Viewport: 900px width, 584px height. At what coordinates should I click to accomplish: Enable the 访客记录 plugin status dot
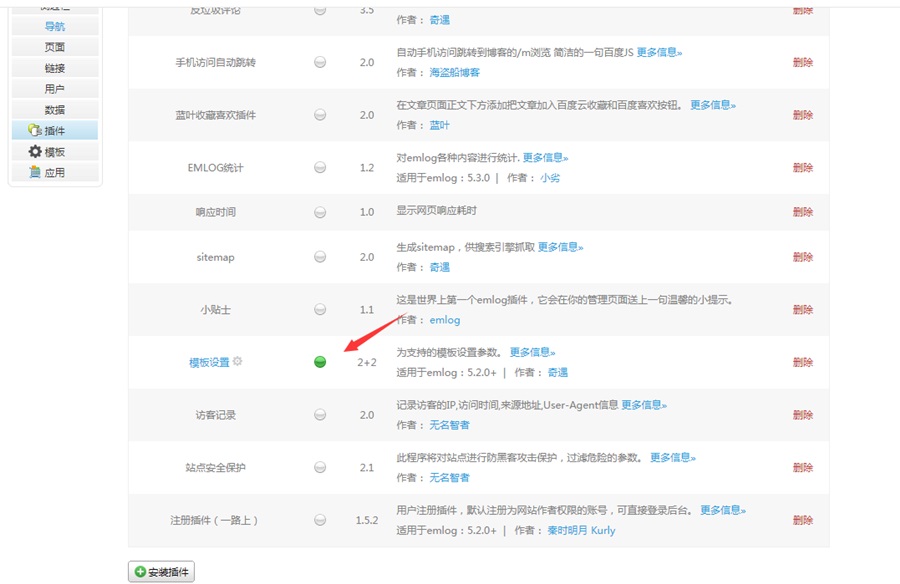[320, 415]
